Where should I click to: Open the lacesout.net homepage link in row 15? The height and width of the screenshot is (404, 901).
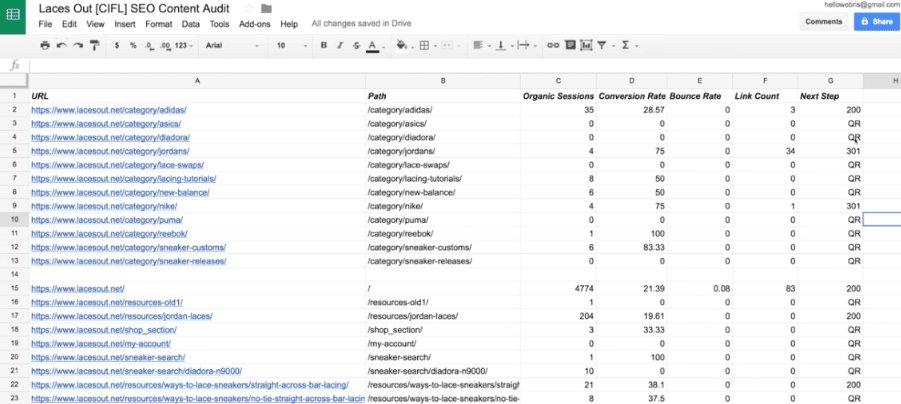pos(78,289)
